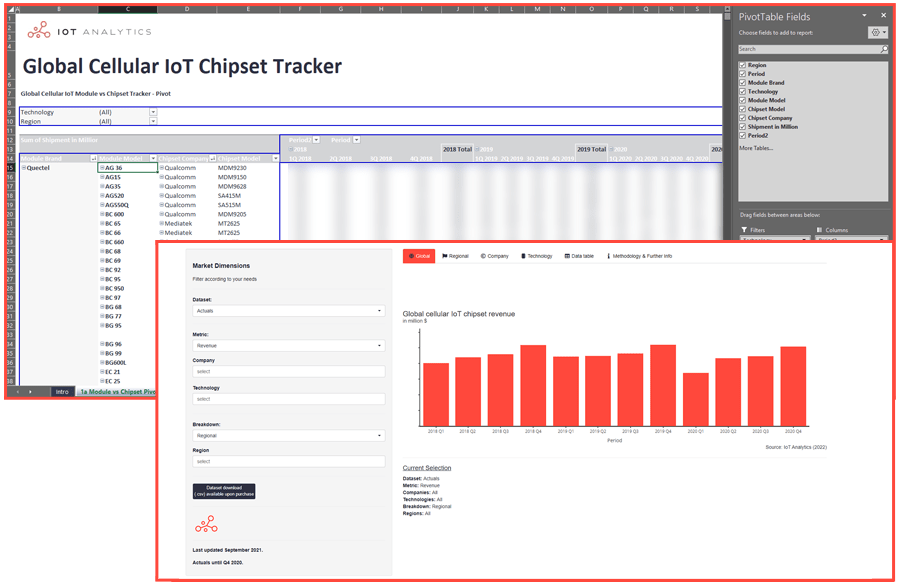Click the red IoT Analytics logo in dashboard sidebar
Viewport: 900px width, 586px height.
(x=206, y=524)
